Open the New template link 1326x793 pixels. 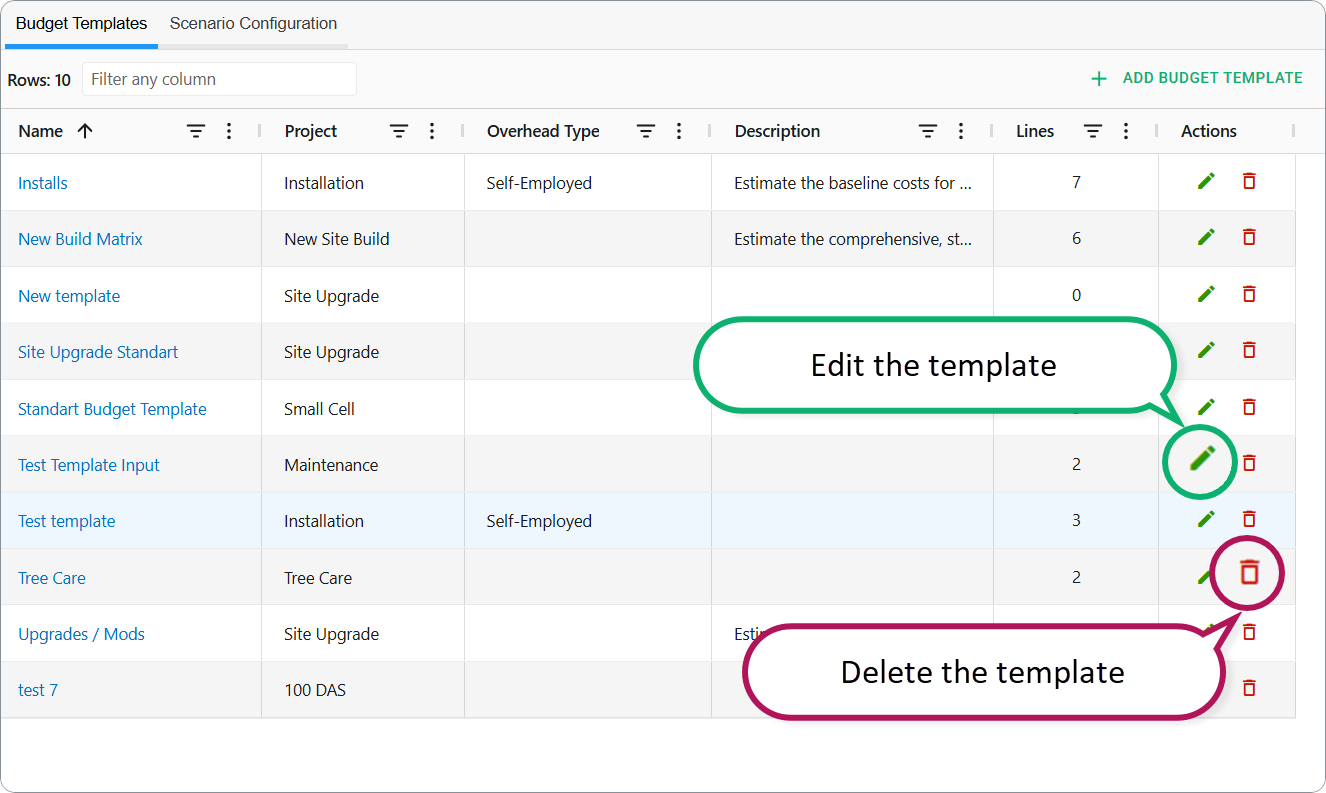[x=69, y=296]
